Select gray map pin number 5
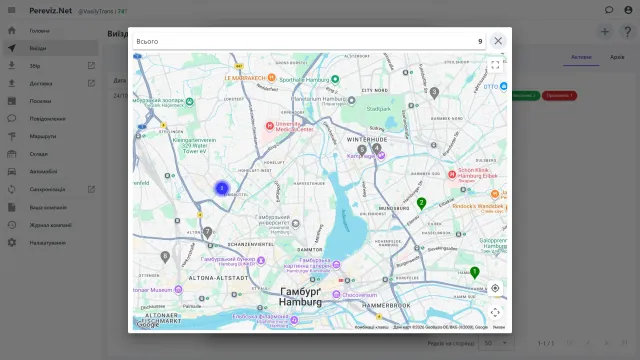Image resolution: width=640 pixels, height=360 pixels. tap(362, 151)
